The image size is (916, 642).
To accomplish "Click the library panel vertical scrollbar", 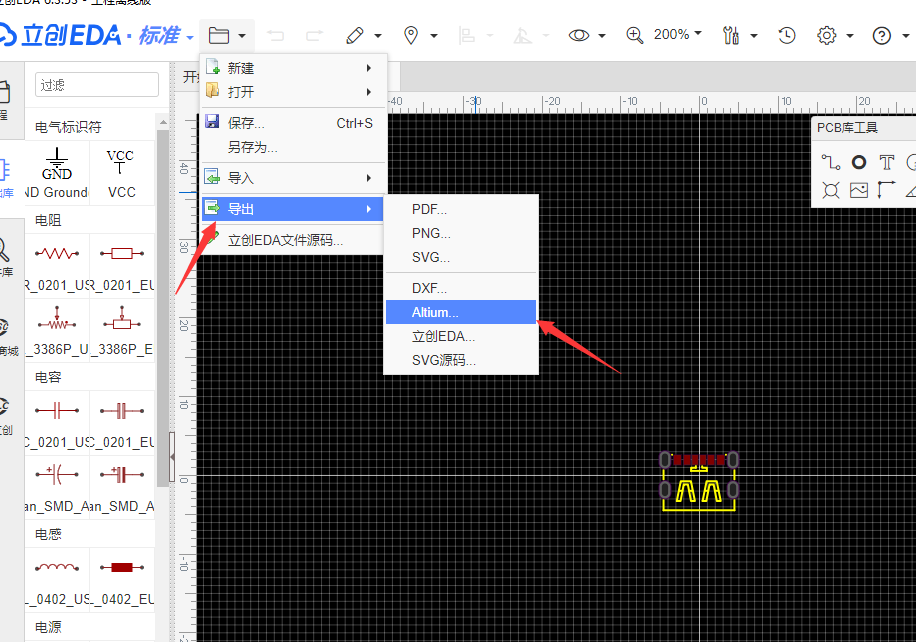I will (163, 307).
